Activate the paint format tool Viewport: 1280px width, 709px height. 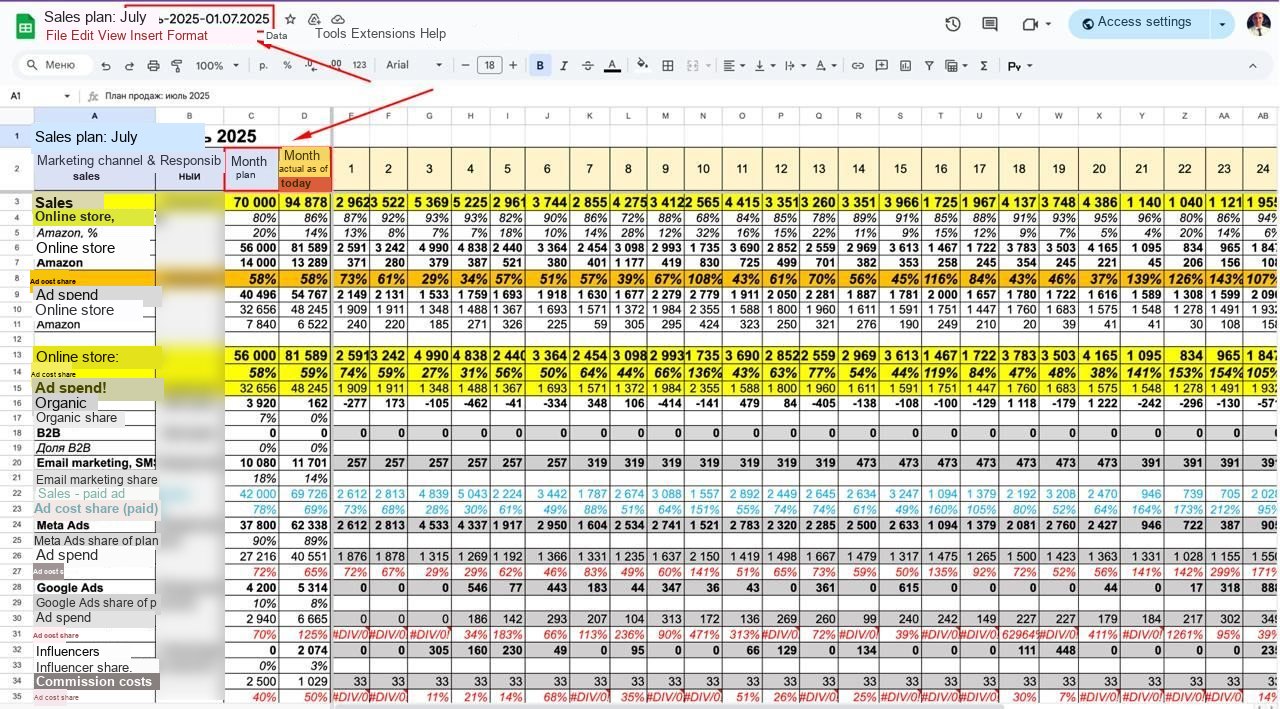pyautogui.click(x=177, y=66)
